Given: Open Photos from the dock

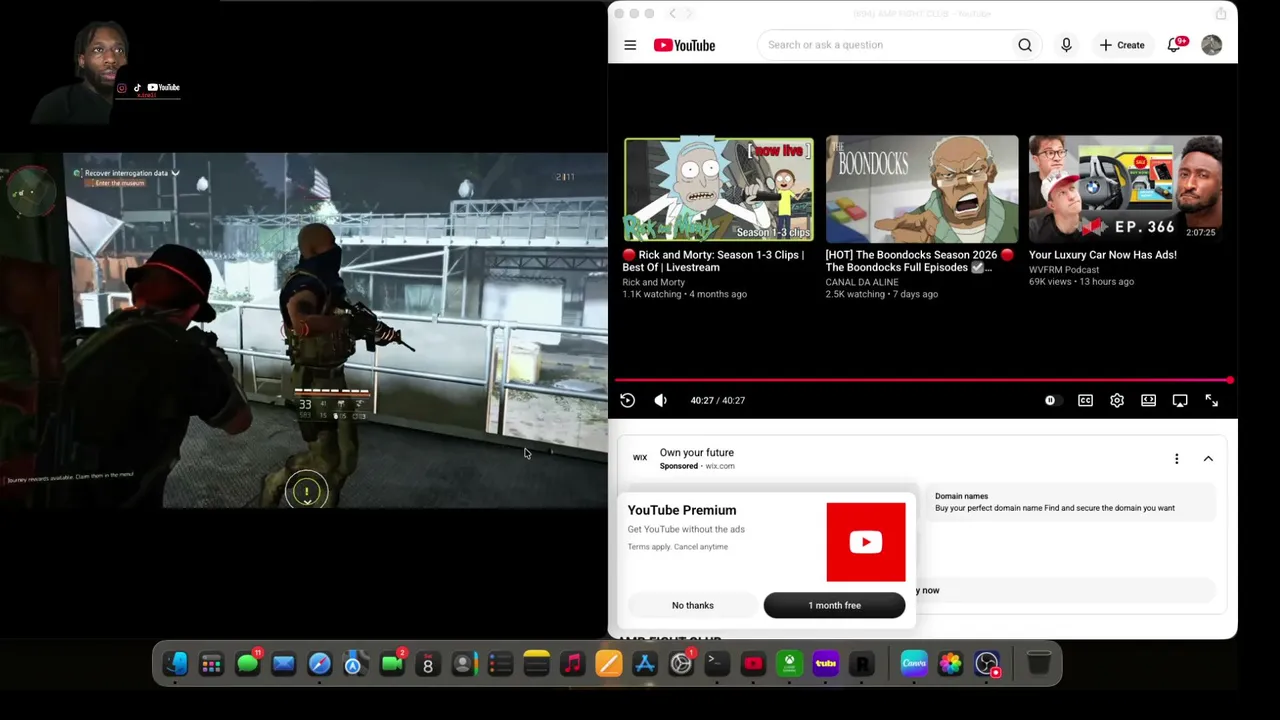Looking at the screenshot, I should 950,663.
